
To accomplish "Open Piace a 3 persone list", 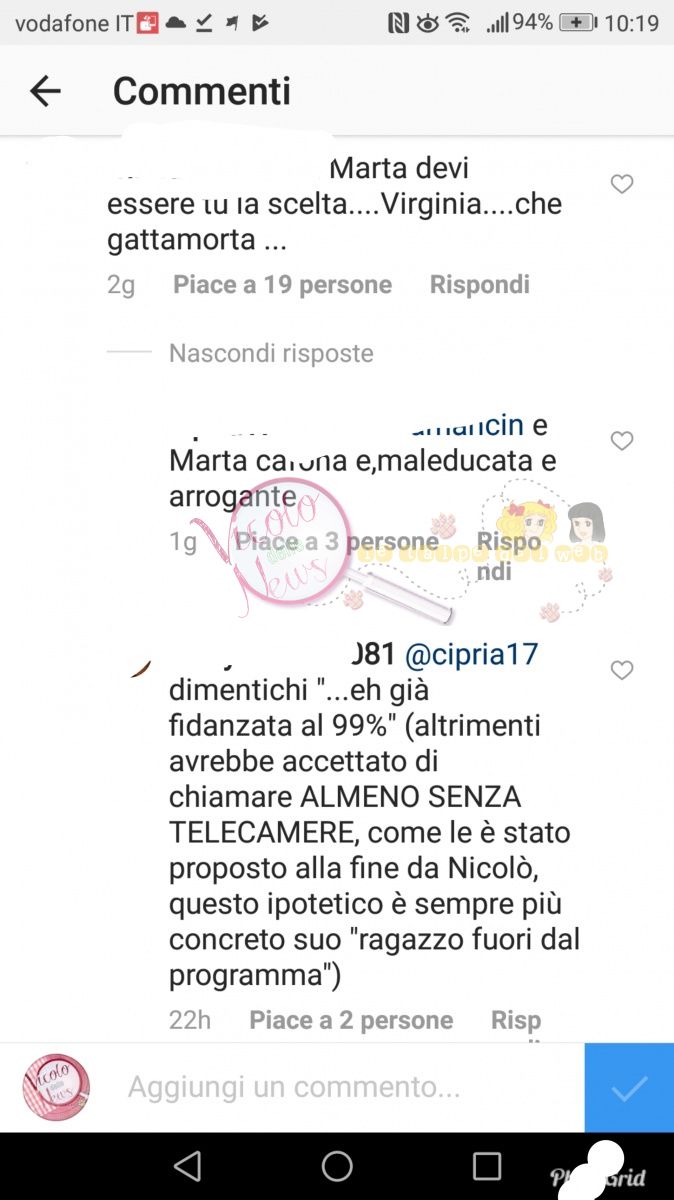I will [x=336, y=542].
